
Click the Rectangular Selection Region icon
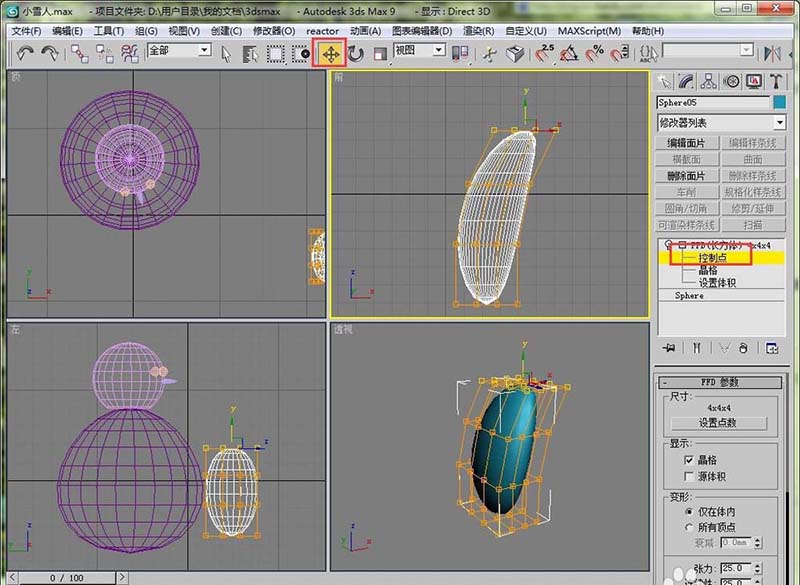(276, 54)
